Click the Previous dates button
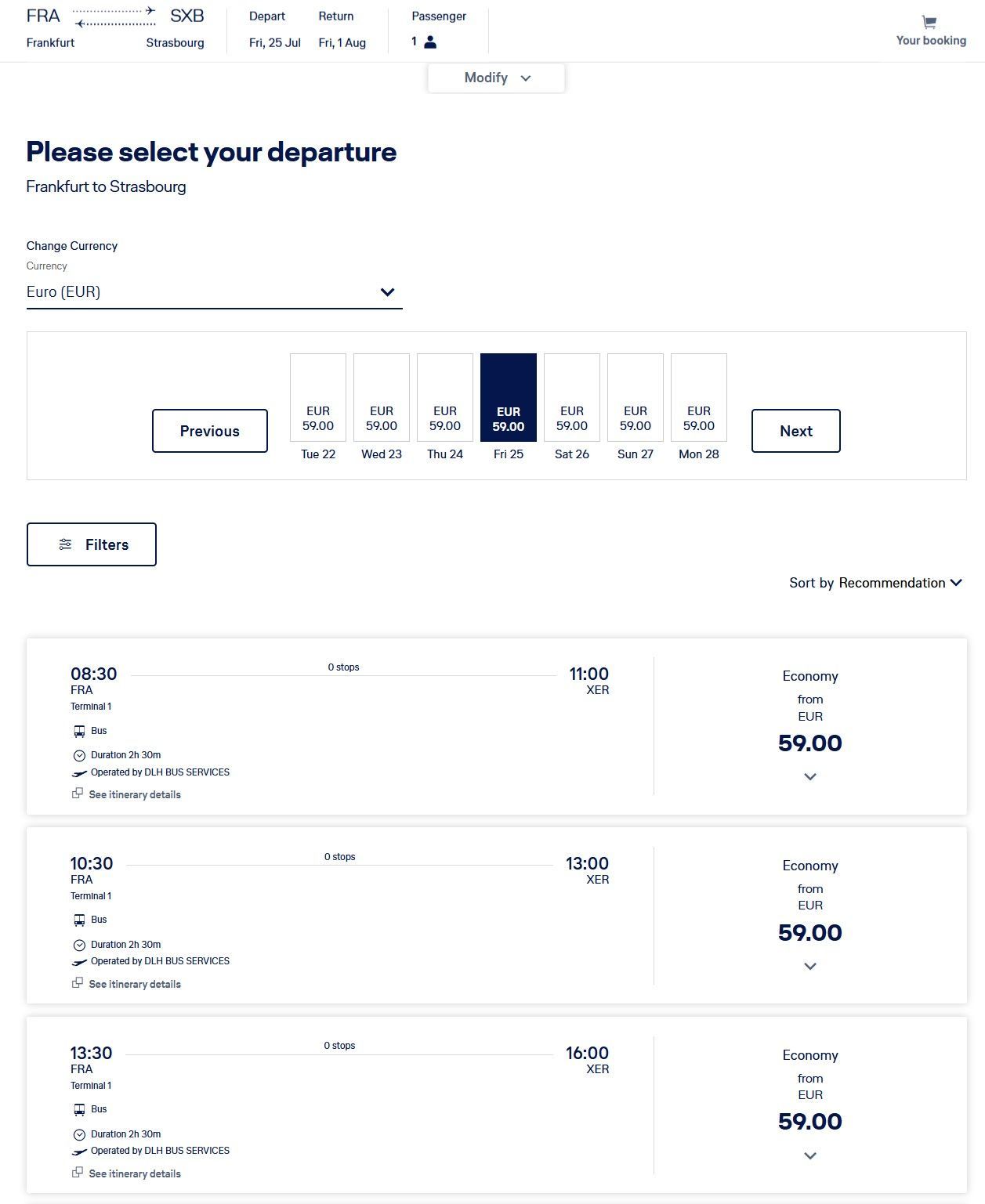Viewport: 985px width, 1204px height. [210, 431]
